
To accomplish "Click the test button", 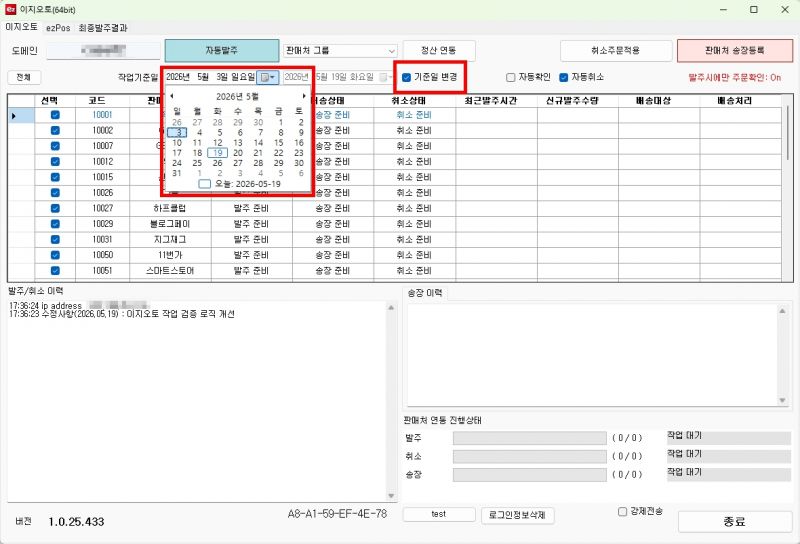I will click(x=439, y=514).
